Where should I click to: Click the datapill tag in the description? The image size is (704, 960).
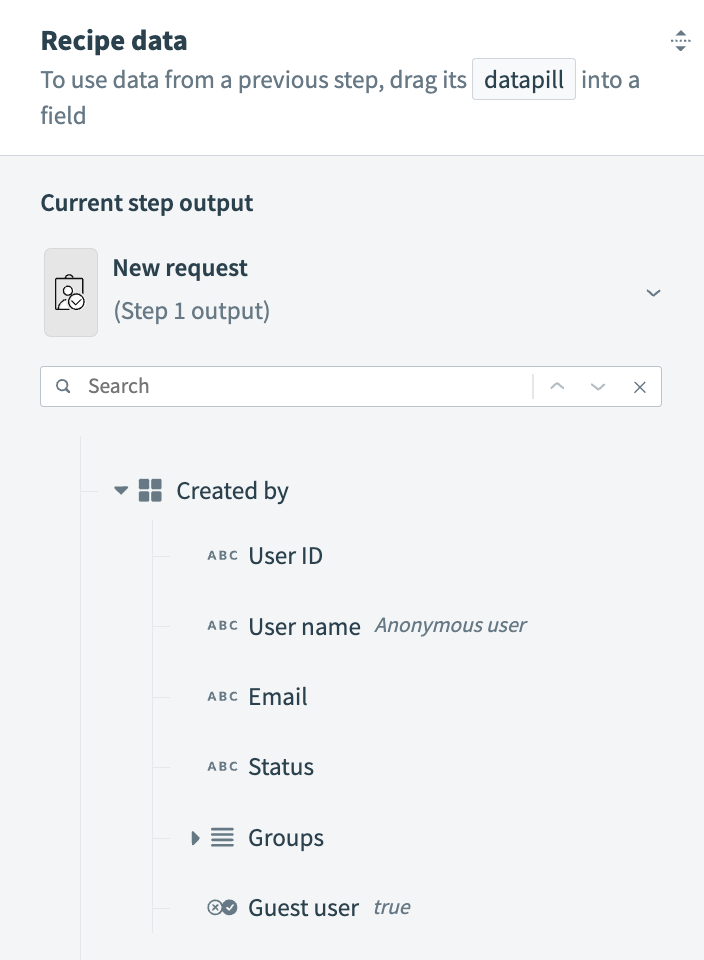point(524,80)
